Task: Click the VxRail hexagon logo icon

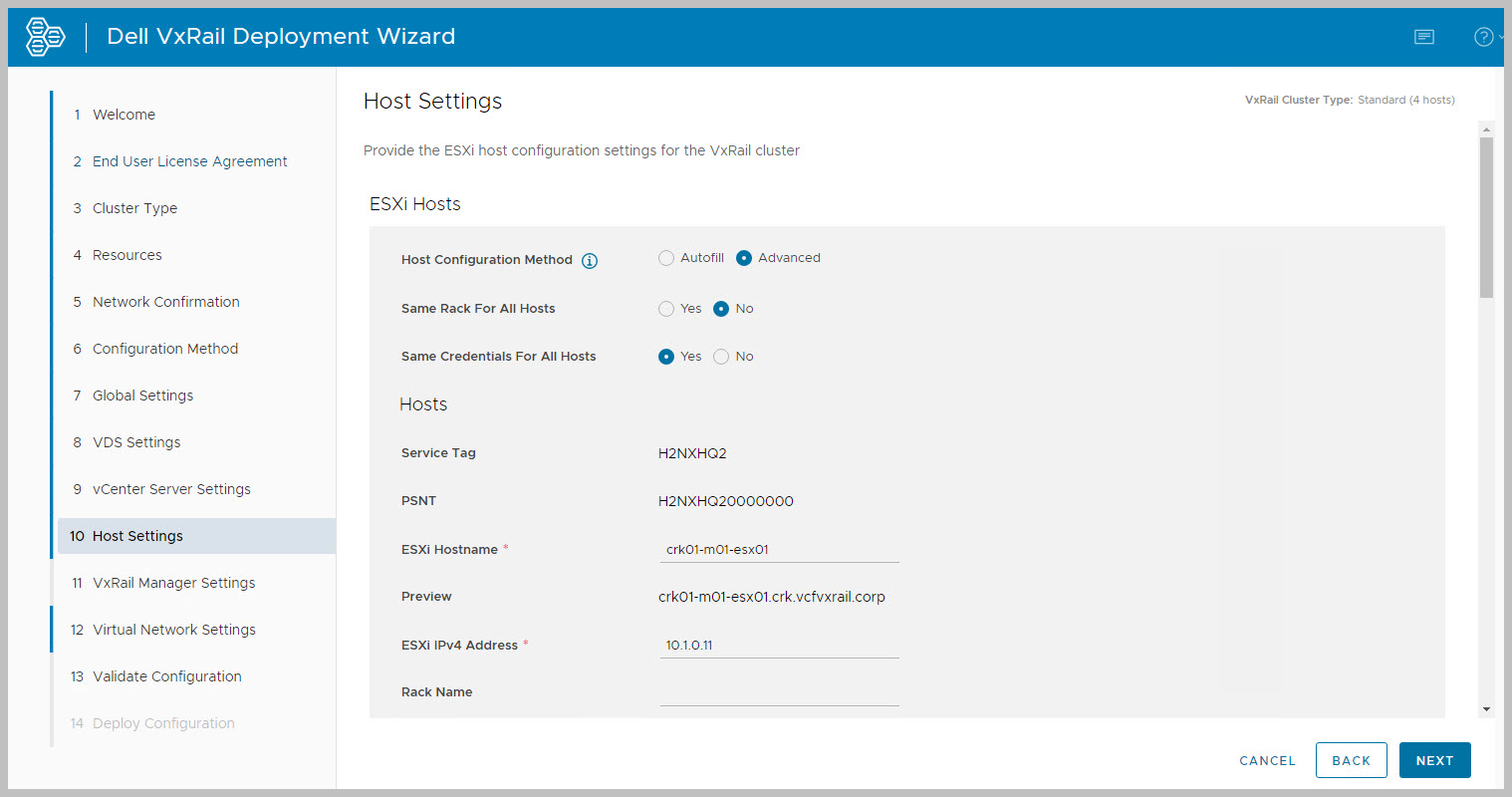Action: [x=45, y=37]
